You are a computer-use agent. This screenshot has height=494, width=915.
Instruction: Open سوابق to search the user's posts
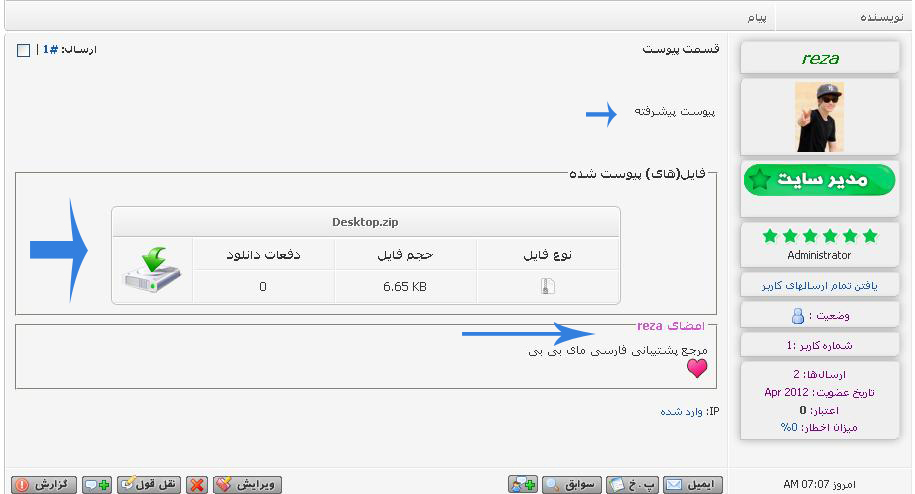[571, 485]
